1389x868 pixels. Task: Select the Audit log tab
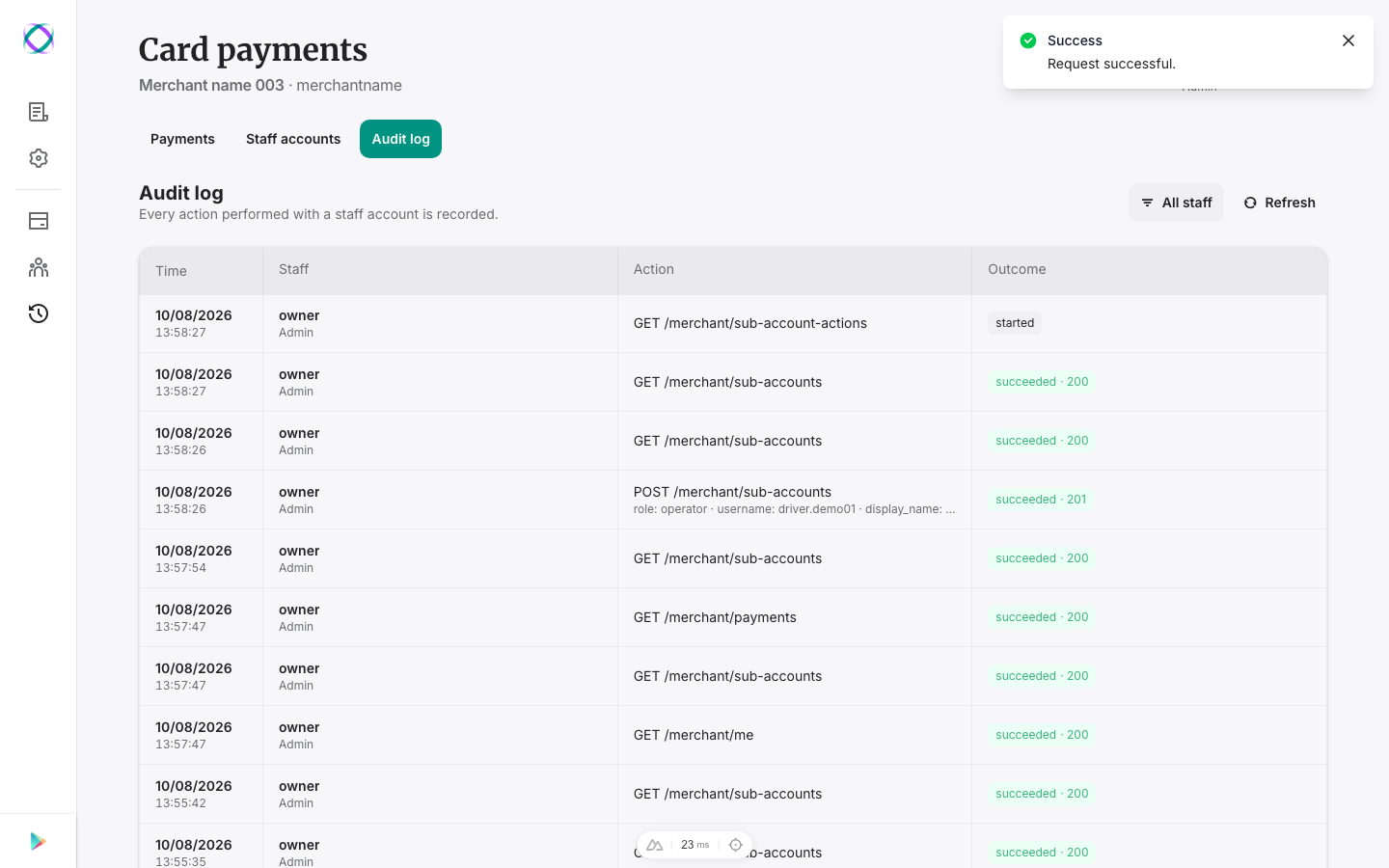click(400, 139)
